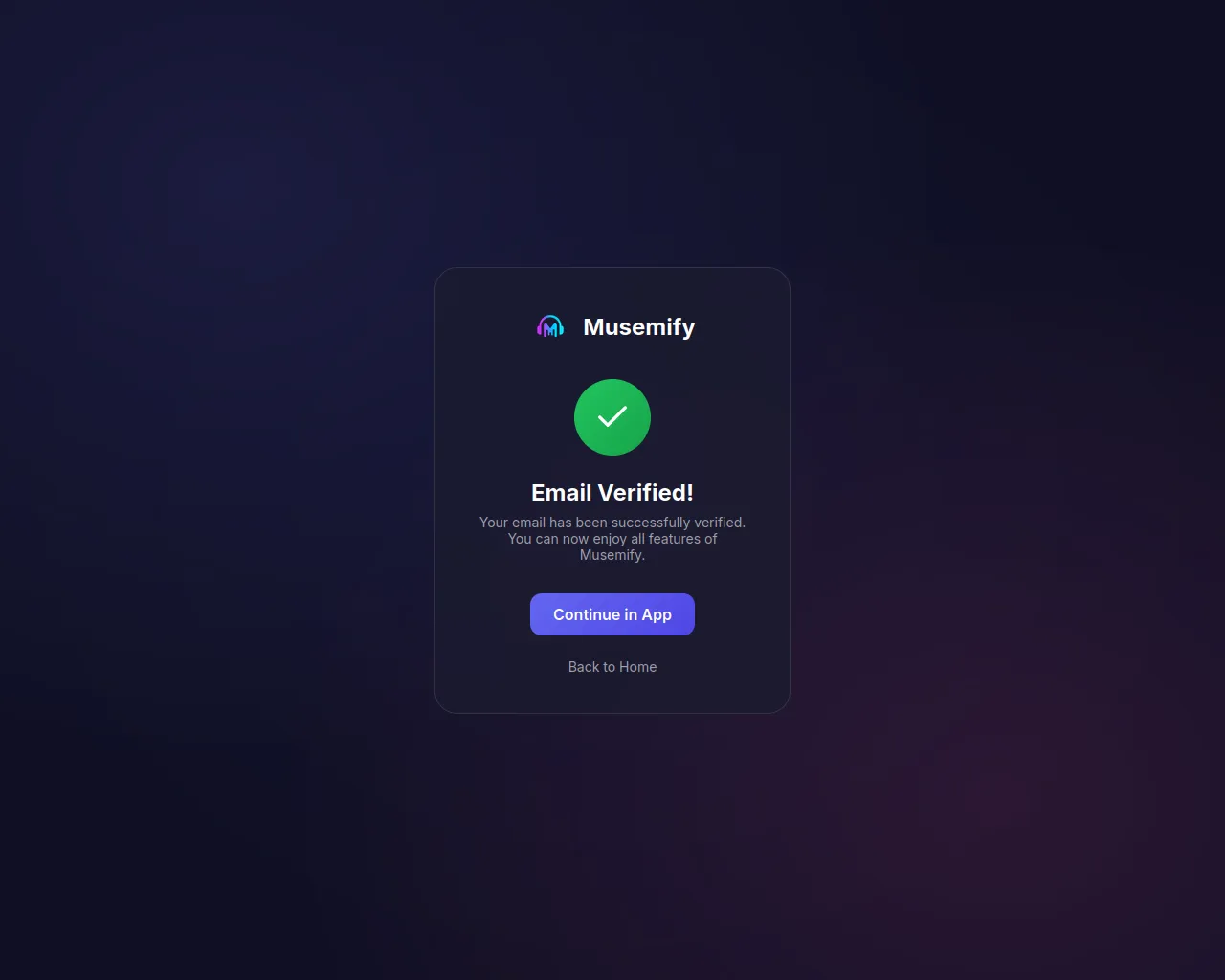Click the Musemify headphones logo icon
1225x980 pixels.
[549, 327]
